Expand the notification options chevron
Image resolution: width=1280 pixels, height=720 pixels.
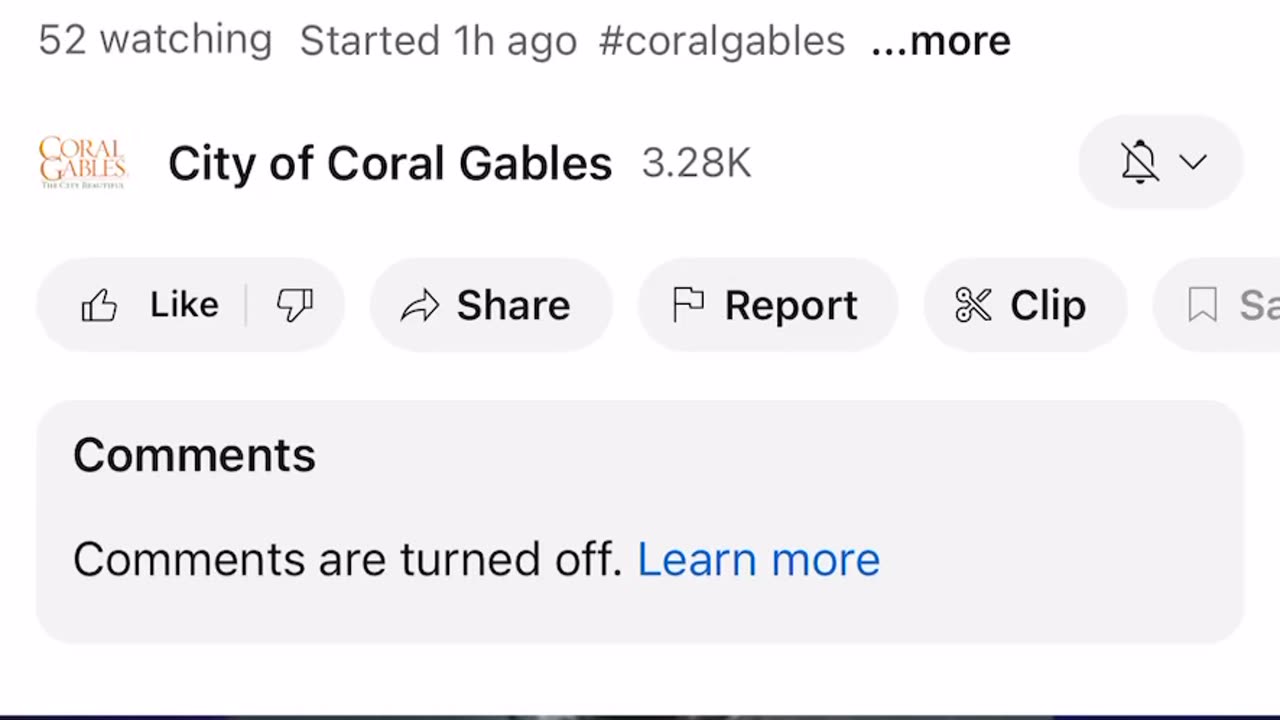[x=1193, y=162]
